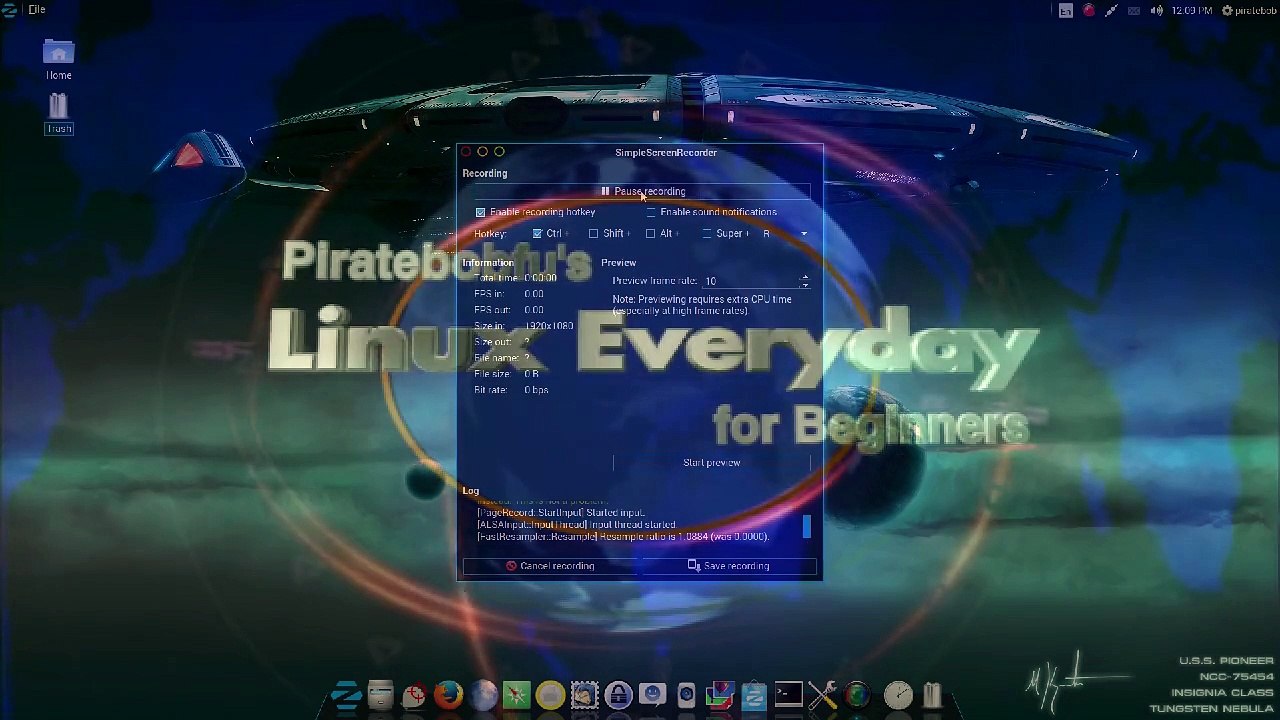Click the En keyboard layout indicator
The image size is (1280, 720).
click(x=1066, y=10)
